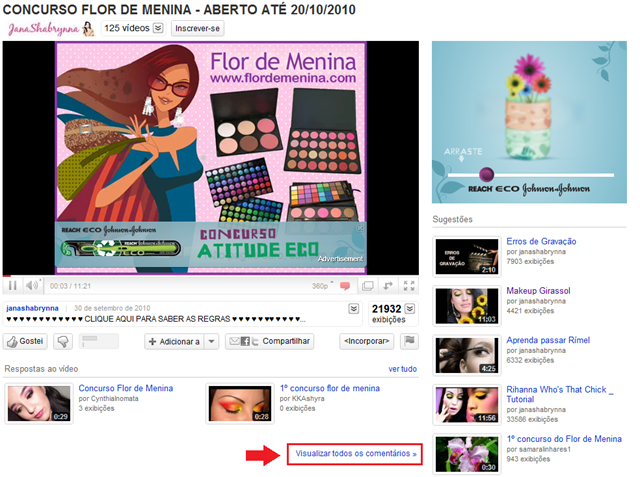
Task: Open Rihanna Who's That Chick Tutorial title
Action: [x=560, y=394]
